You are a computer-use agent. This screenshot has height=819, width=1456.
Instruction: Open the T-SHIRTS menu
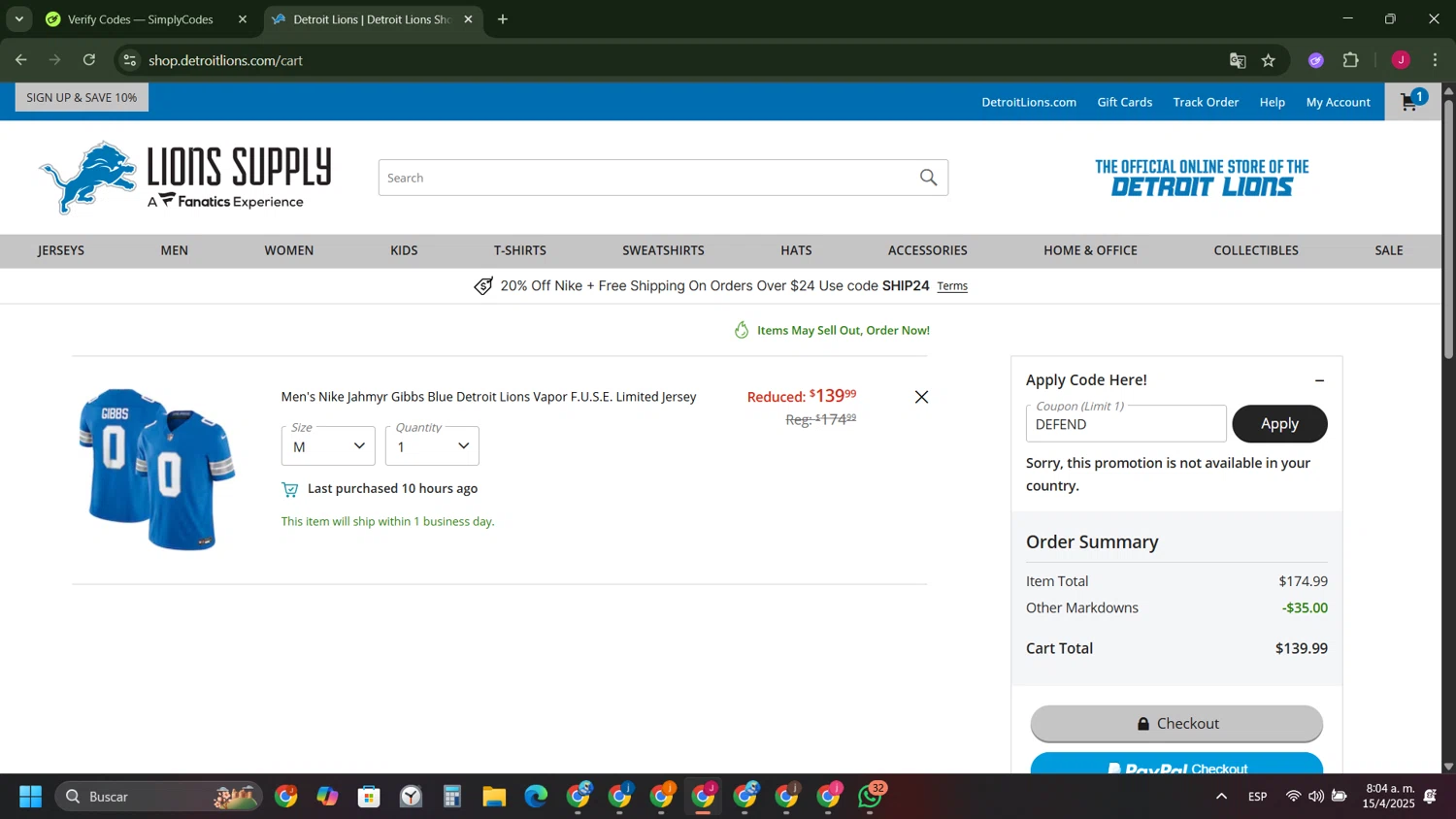coord(520,250)
